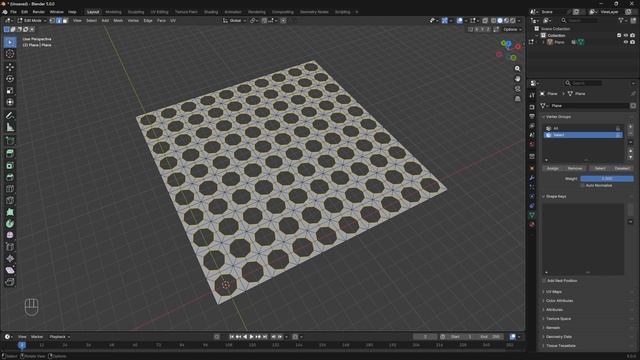This screenshot has height=360, width=640.
Task: Select the Shear tool
Action: click(10, 270)
